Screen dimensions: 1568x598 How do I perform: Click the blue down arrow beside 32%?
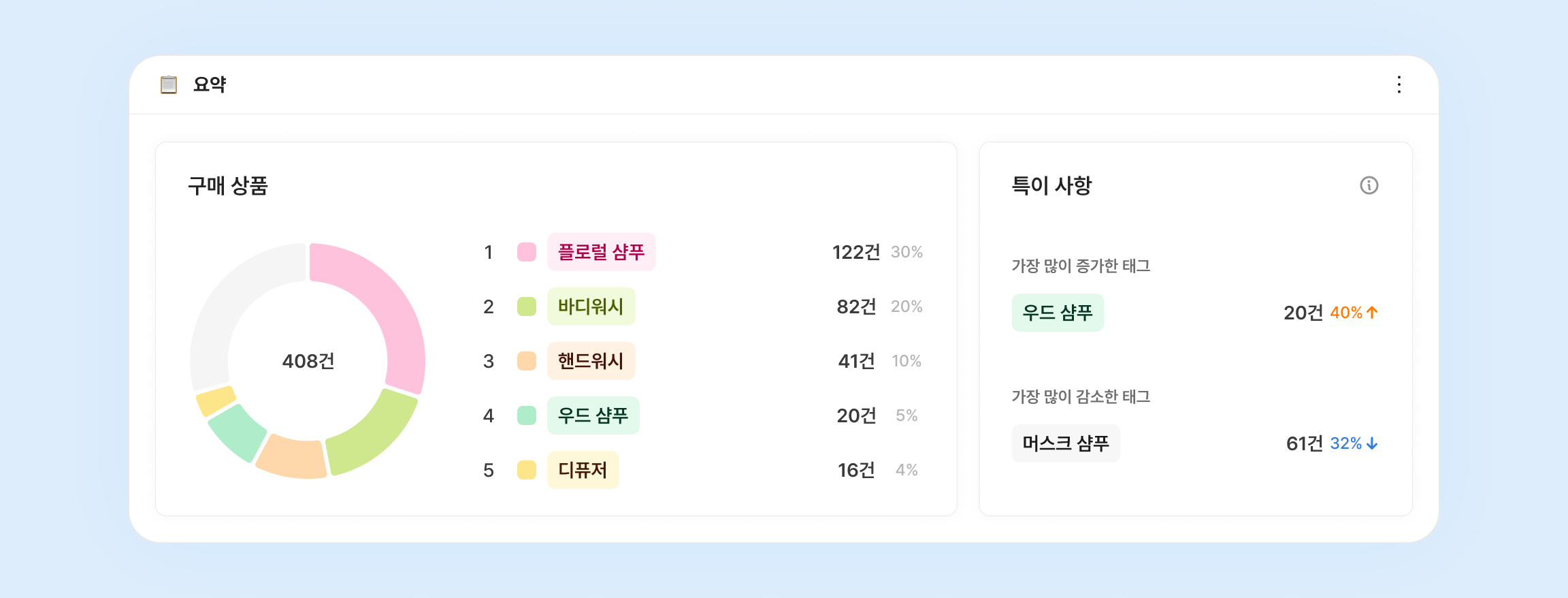pos(1372,443)
